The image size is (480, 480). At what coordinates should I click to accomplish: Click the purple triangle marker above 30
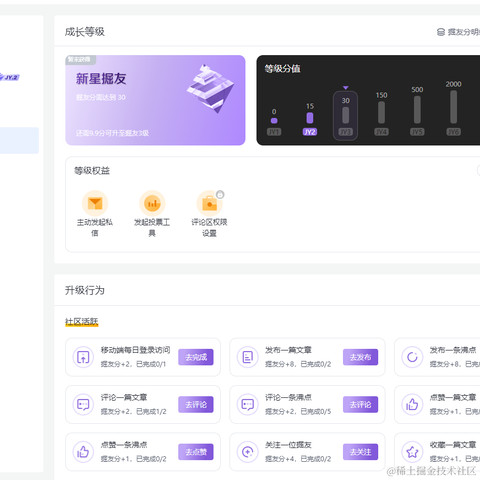pos(346,88)
